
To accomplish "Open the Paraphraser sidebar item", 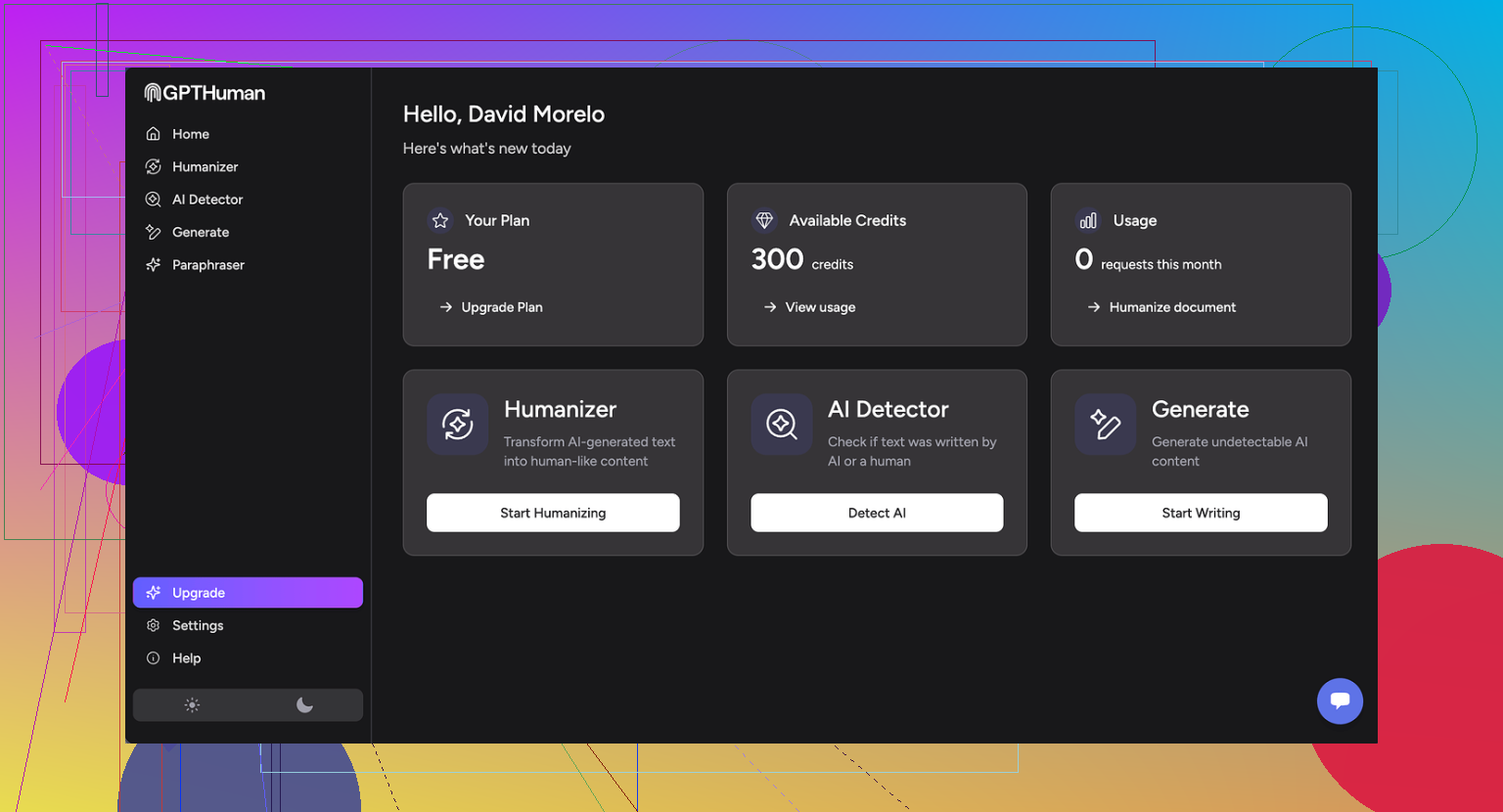I will 207,265.
